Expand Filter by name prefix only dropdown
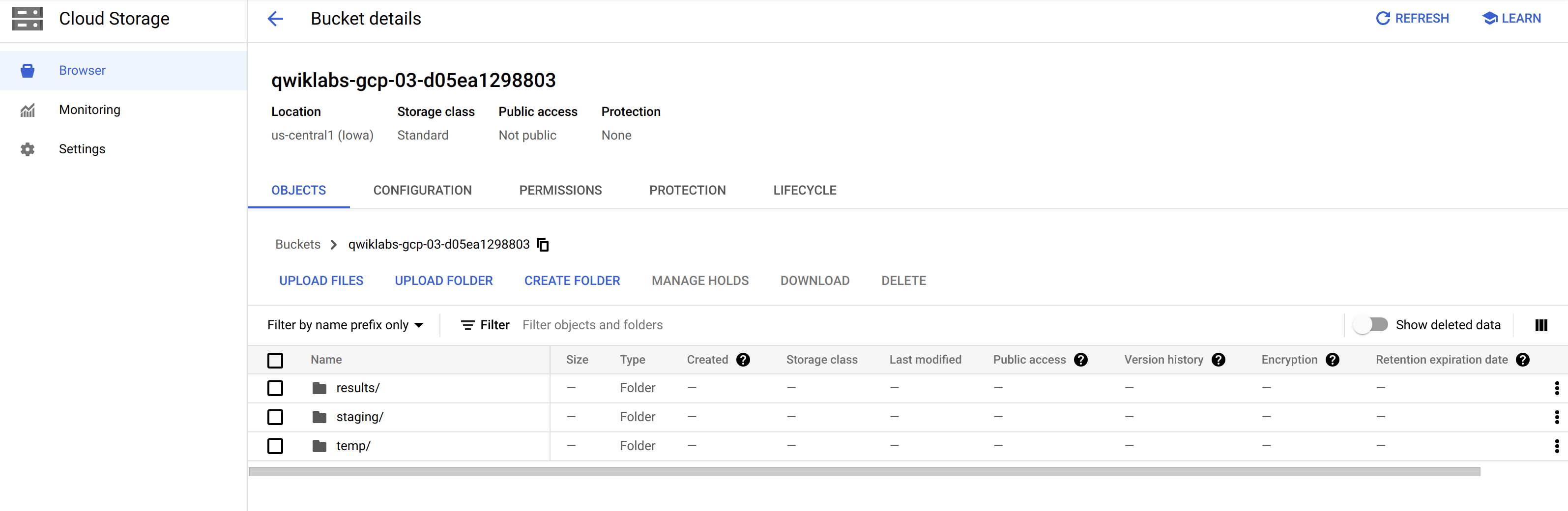This screenshot has height=511, width=1568. click(345, 325)
